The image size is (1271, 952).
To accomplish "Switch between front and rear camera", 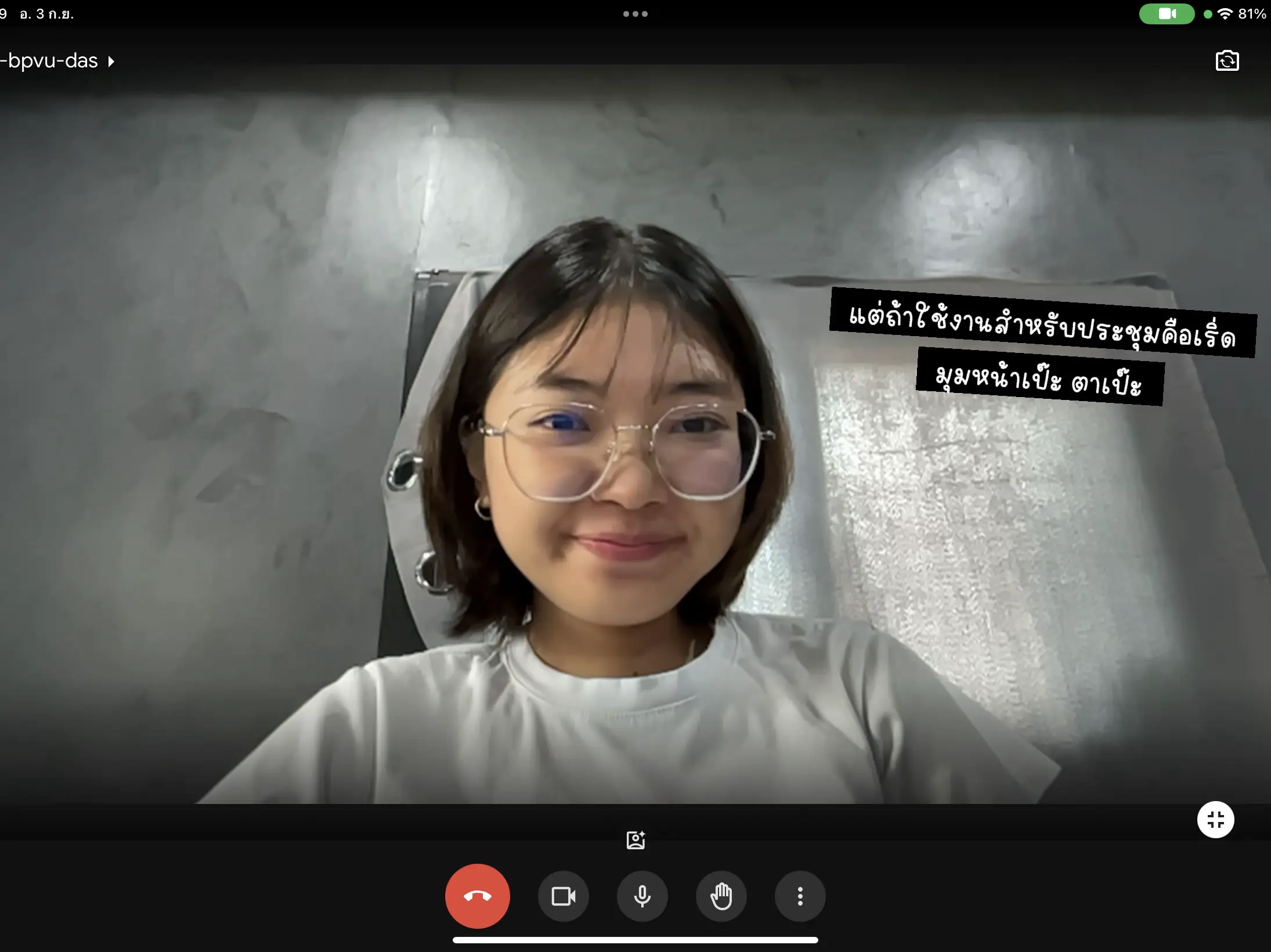I will (1227, 61).
